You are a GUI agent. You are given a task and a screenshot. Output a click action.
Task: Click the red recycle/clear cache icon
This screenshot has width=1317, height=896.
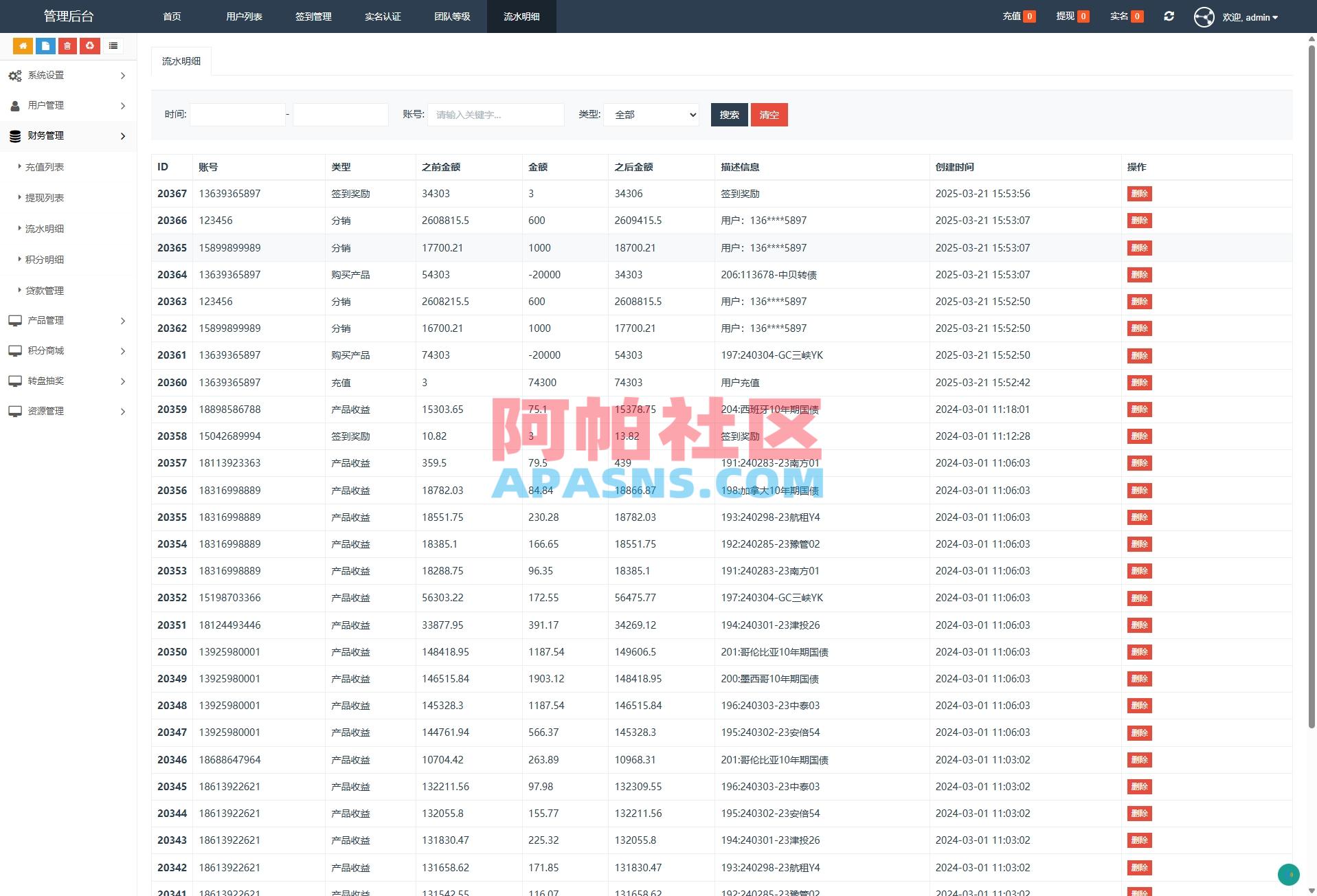(x=89, y=45)
